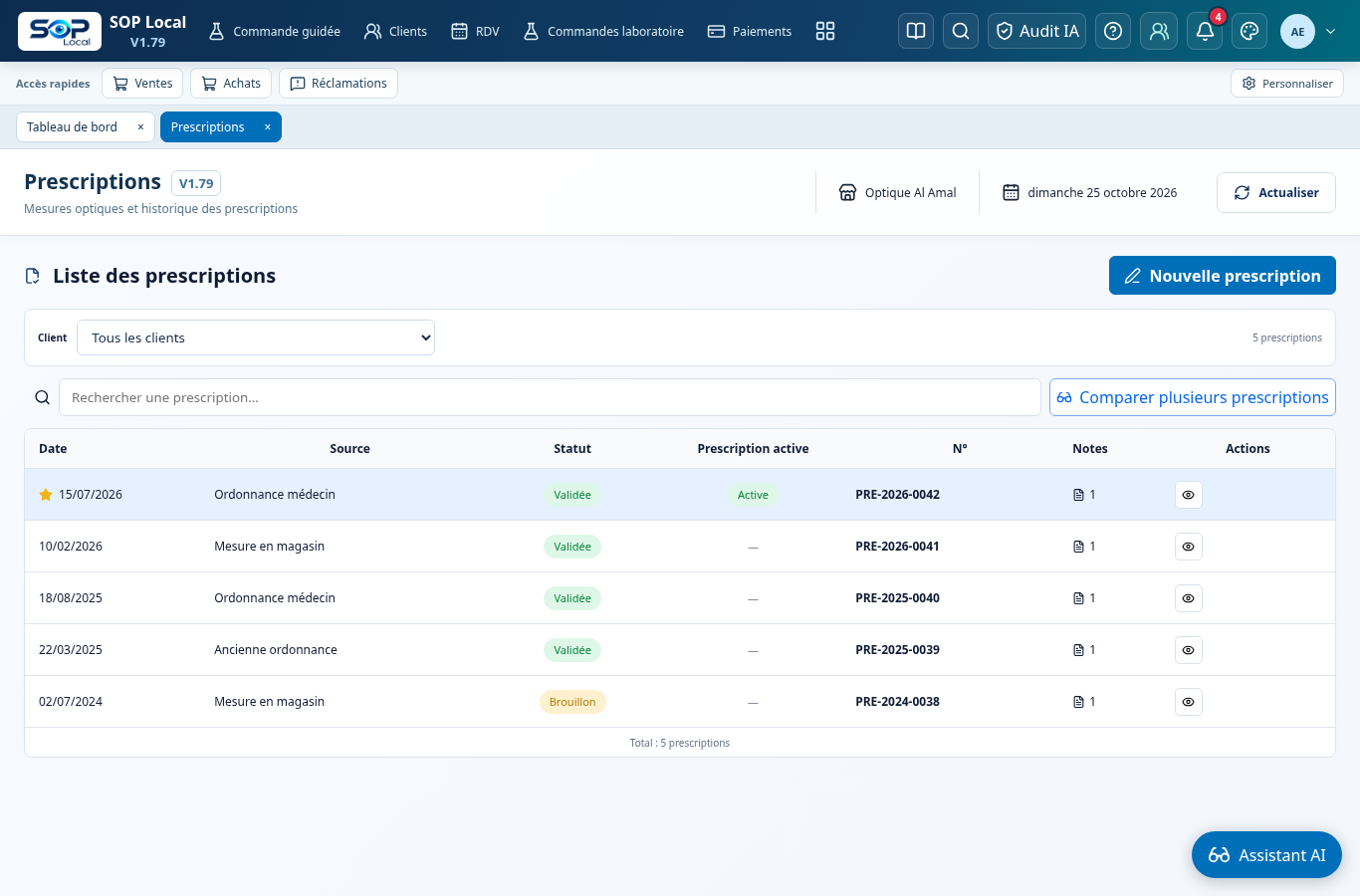Expand the AE user account chevron
Viewport: 1360px width, 896px height.
click(x=1331, y=31)
